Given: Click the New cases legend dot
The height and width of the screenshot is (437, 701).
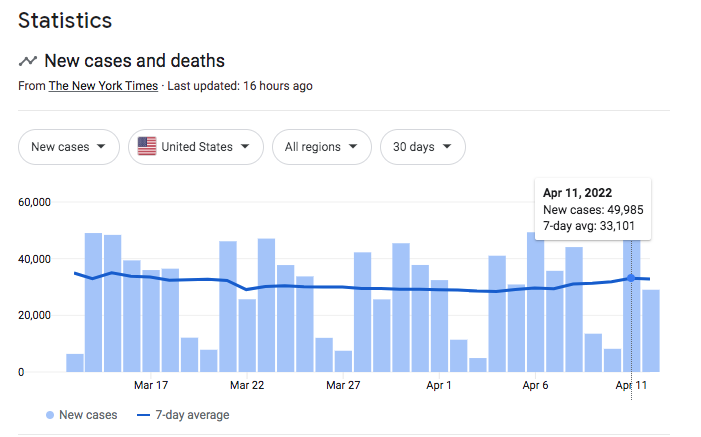Looking at the screenshot, I should [50, 415].
